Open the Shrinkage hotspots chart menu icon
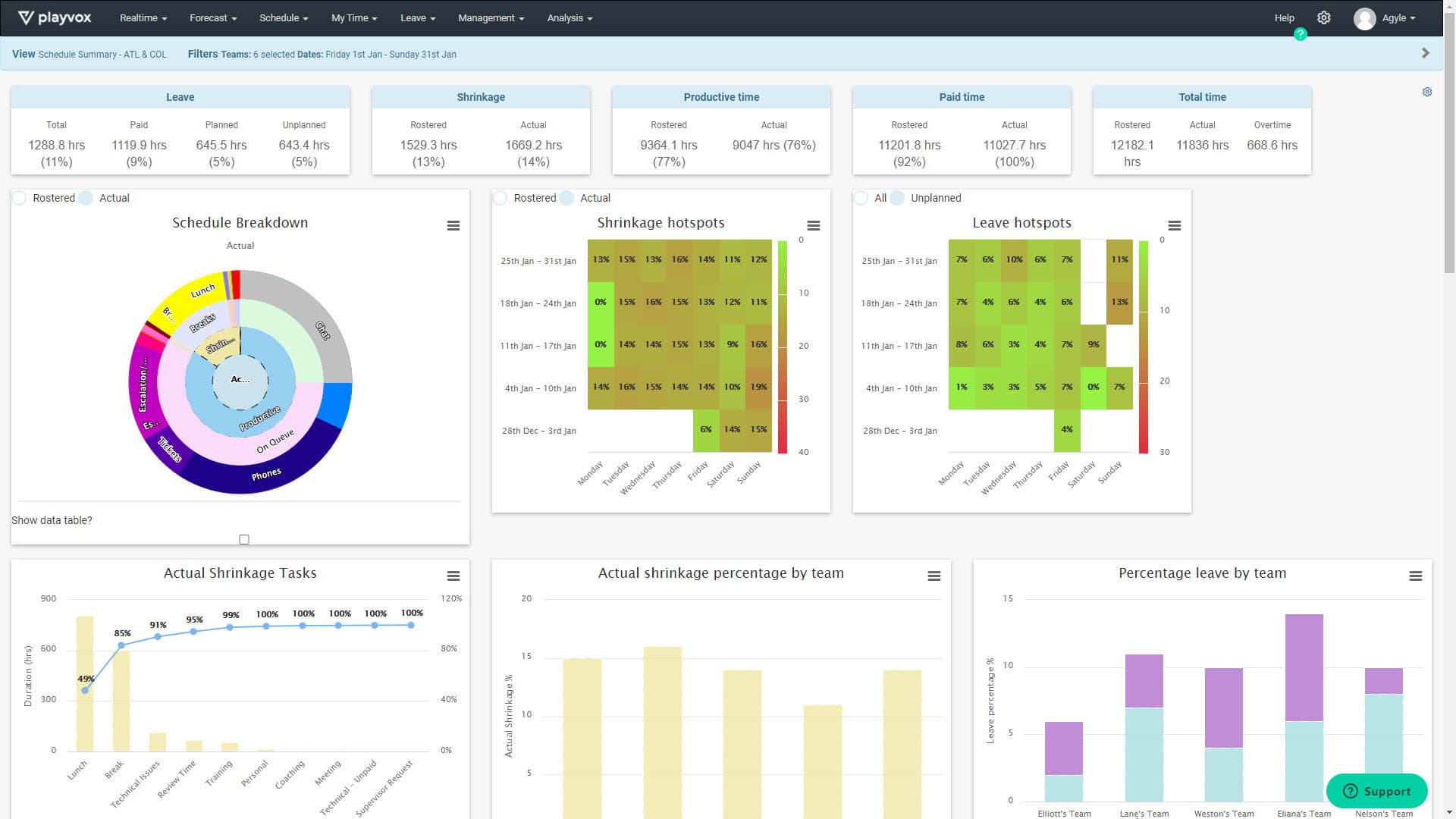Screen dimensions: 1456x819 814,226
